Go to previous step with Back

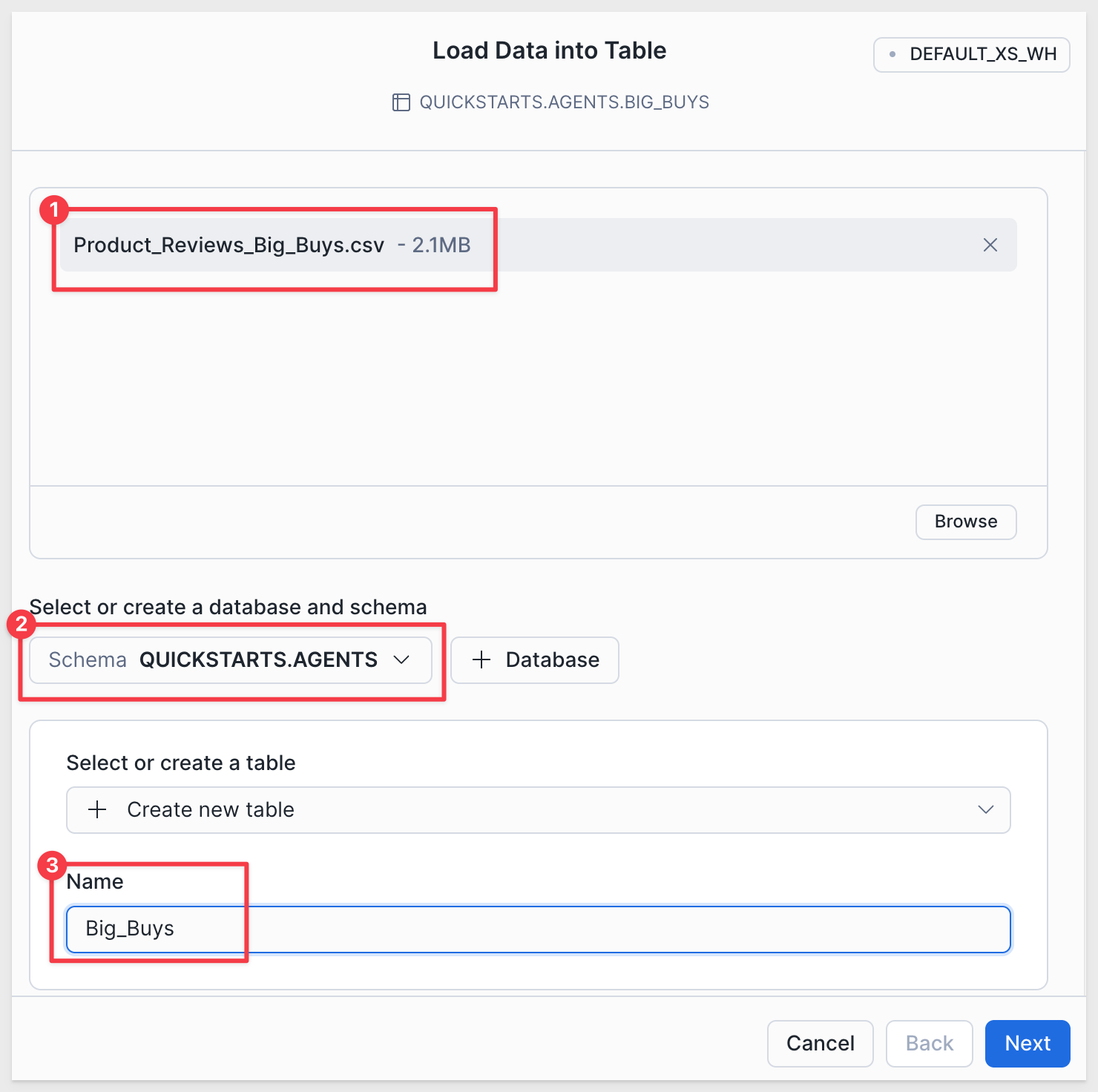[929, 1043]
